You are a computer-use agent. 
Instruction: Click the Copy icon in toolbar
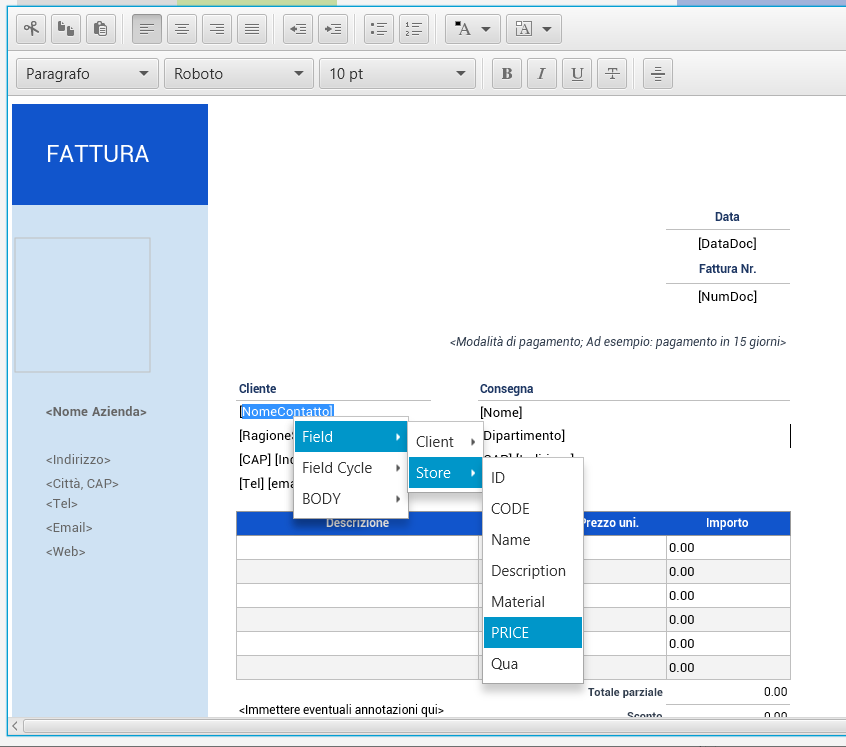click(x=65, y=29)
